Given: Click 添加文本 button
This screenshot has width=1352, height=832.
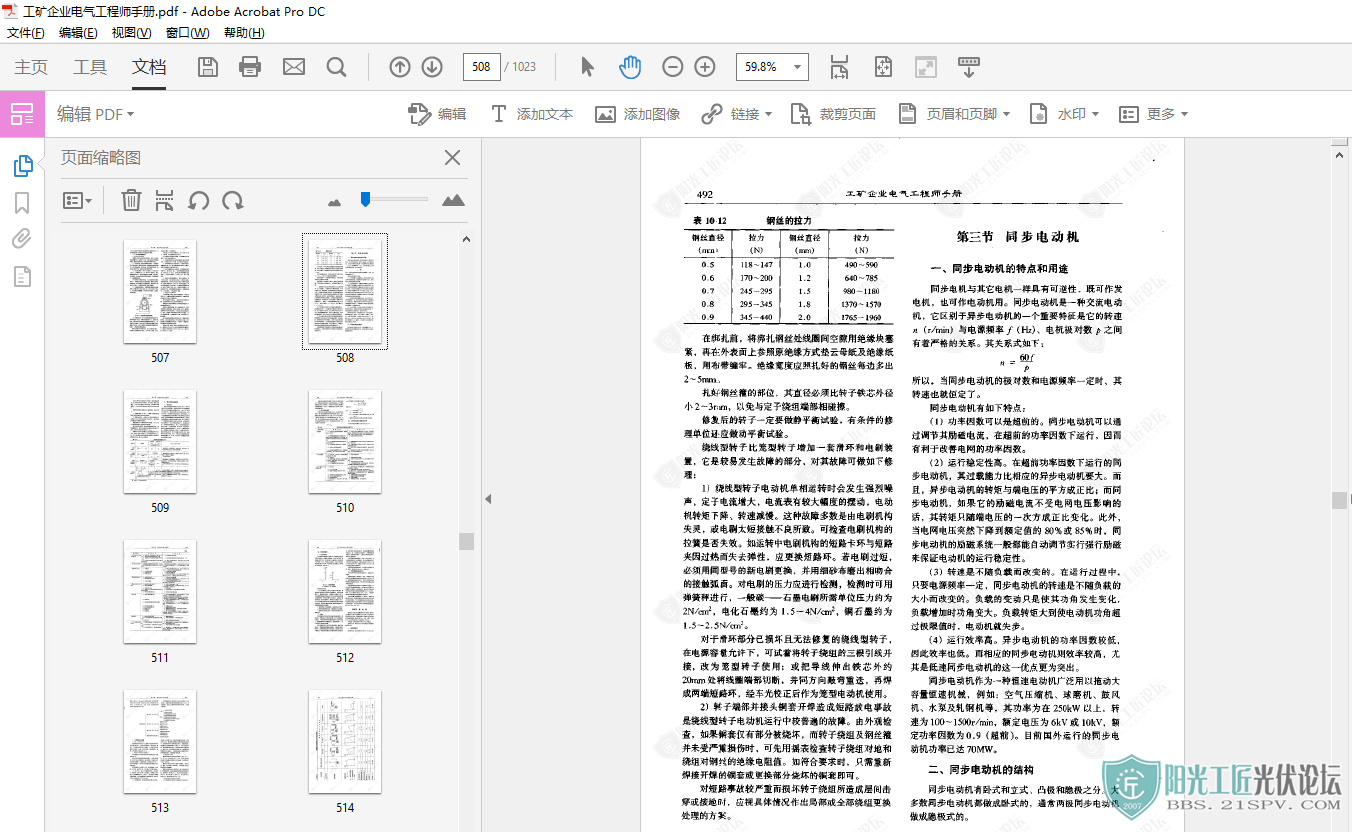Looking at the screenshot, I should [531, 114].
